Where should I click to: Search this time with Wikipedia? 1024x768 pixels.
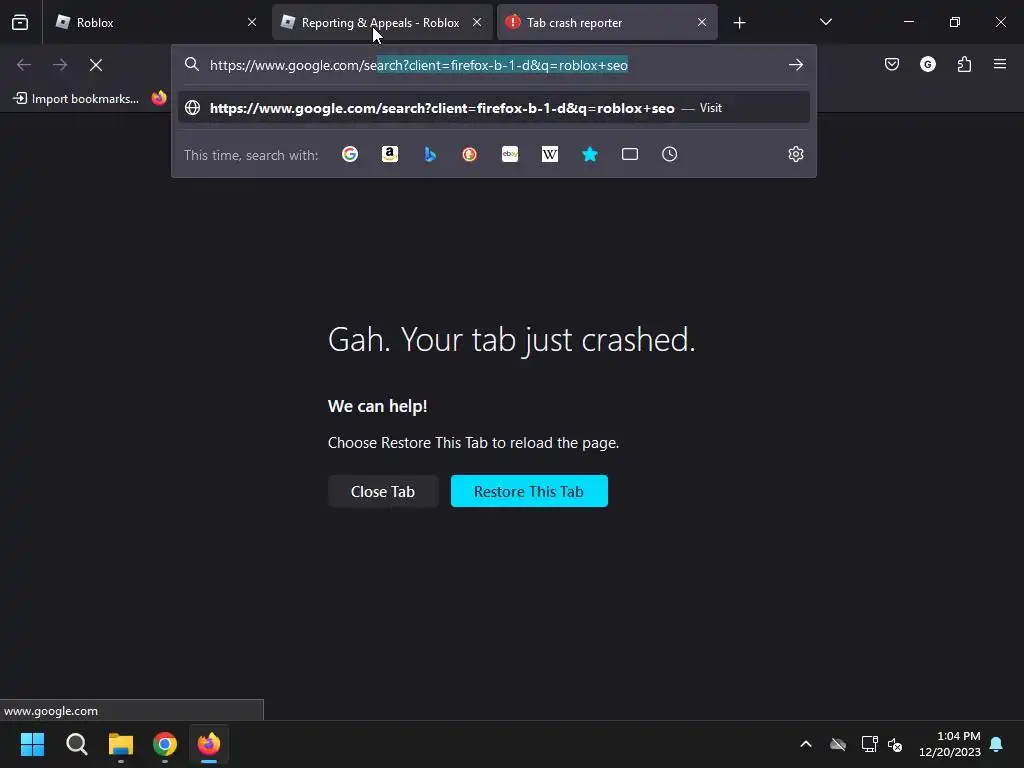(550, 154)
